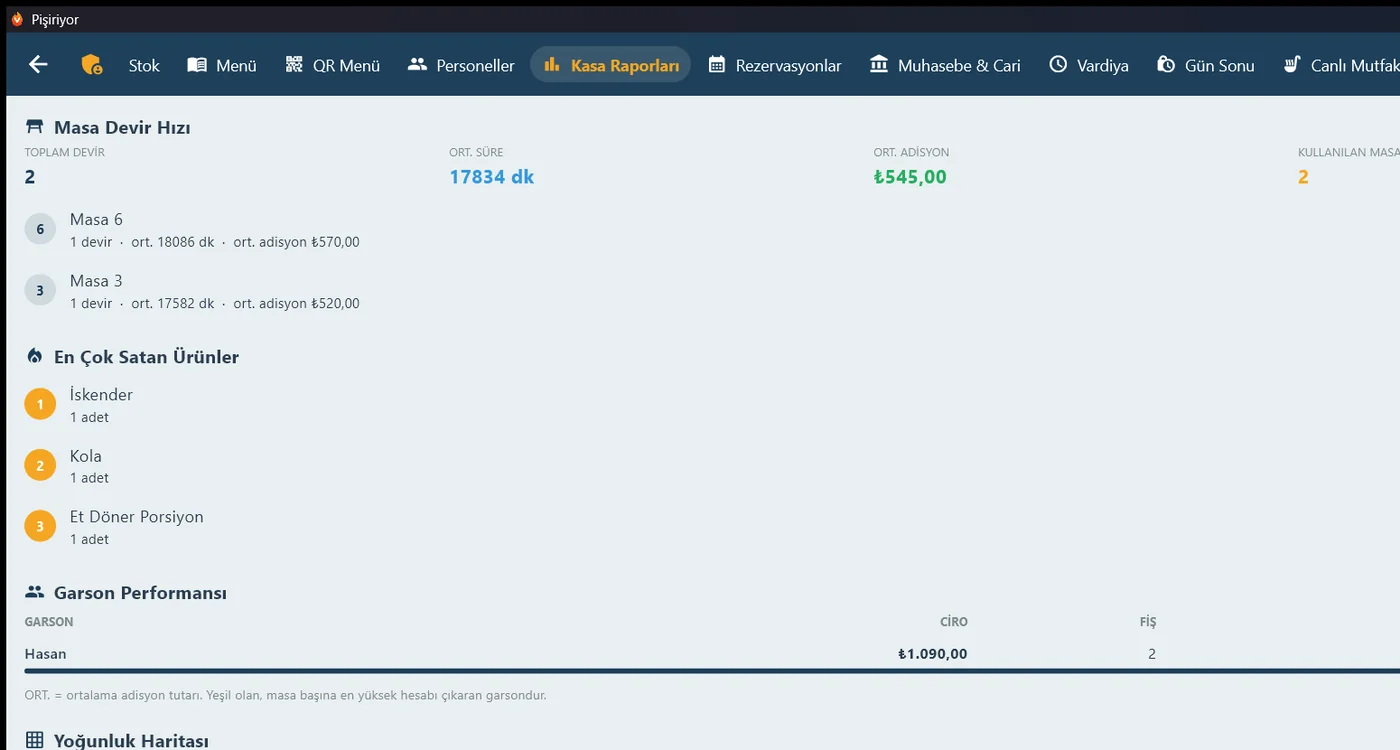Screen dimensions: 1400x750
Task: Select the Kasa Raporları tab
Action: pos(610,65)
